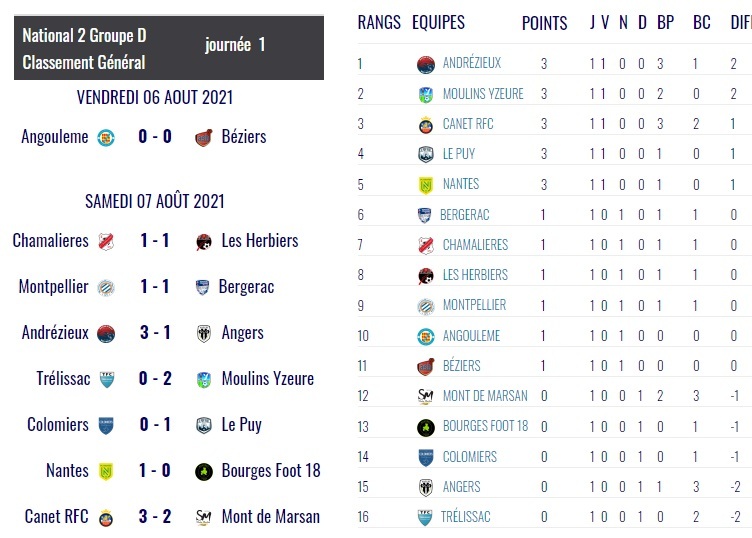Click the Les Herbiers logo in the results
The width and height of the screenshot is (752, 538).
coord(204,241)
